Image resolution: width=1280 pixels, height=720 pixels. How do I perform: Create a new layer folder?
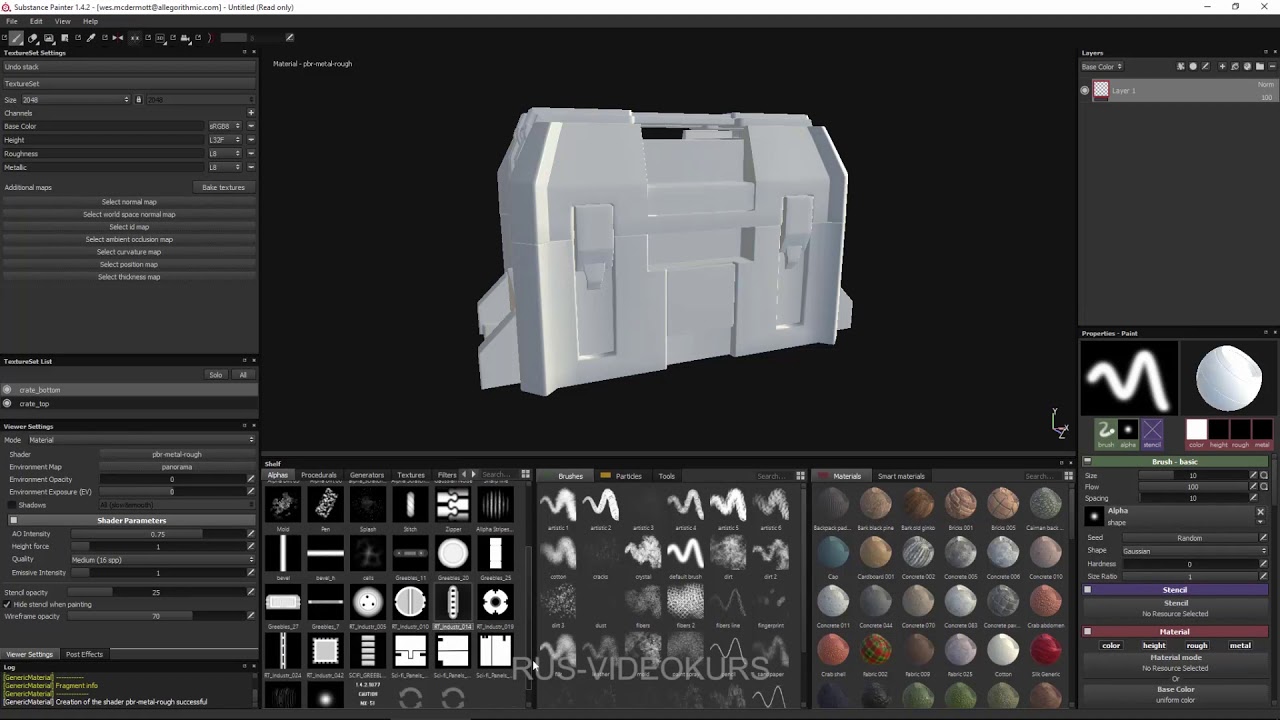(x=1260, y=66)
